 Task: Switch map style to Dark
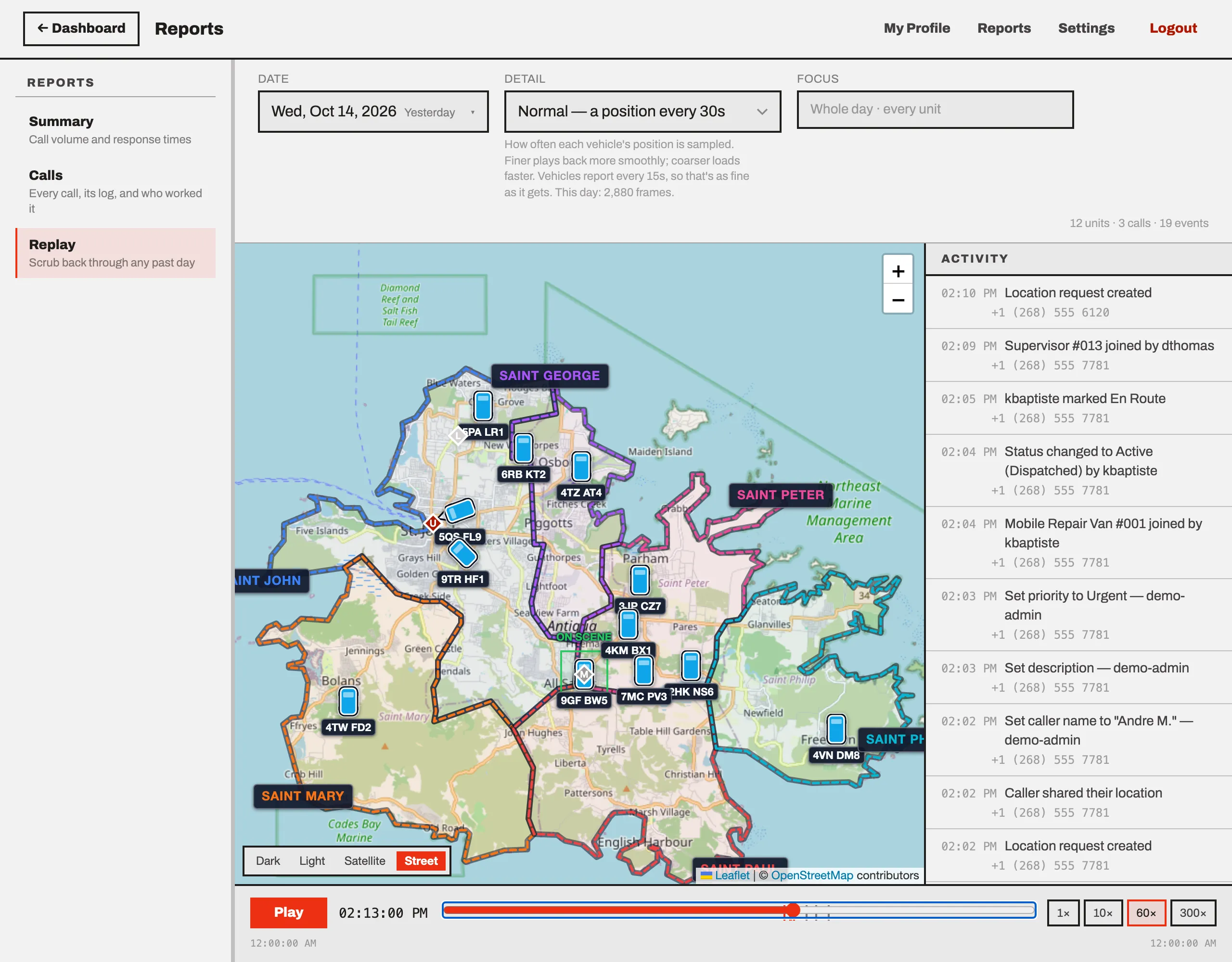coord(268,861)
